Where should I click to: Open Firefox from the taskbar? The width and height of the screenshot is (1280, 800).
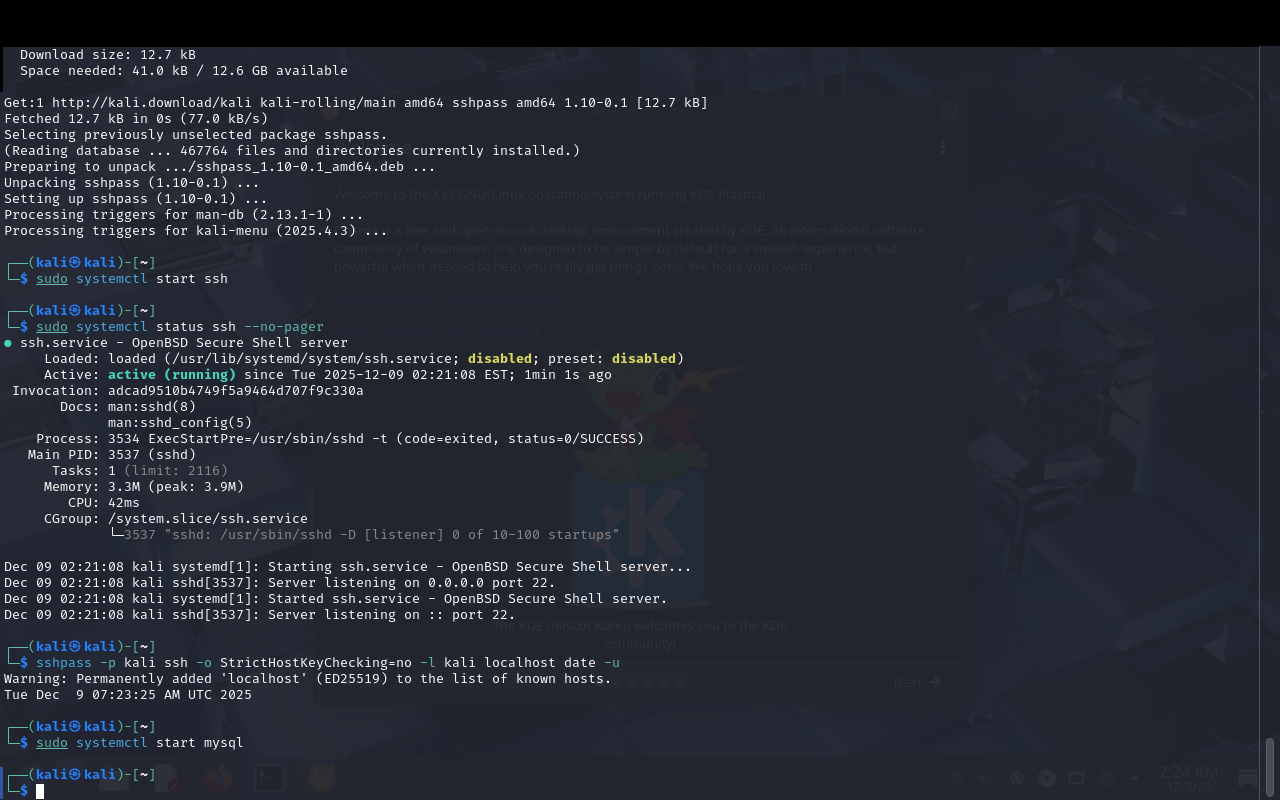tap(218, 778)
